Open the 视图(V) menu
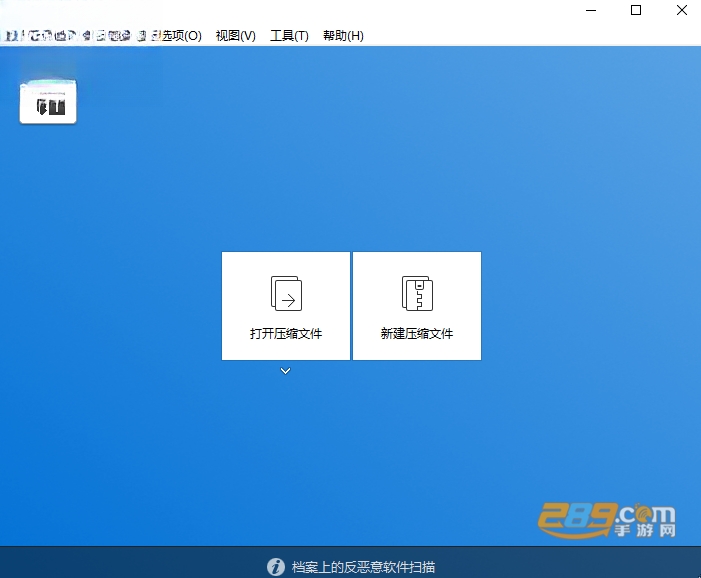The image size is (701, 578). tap(236, 36)
